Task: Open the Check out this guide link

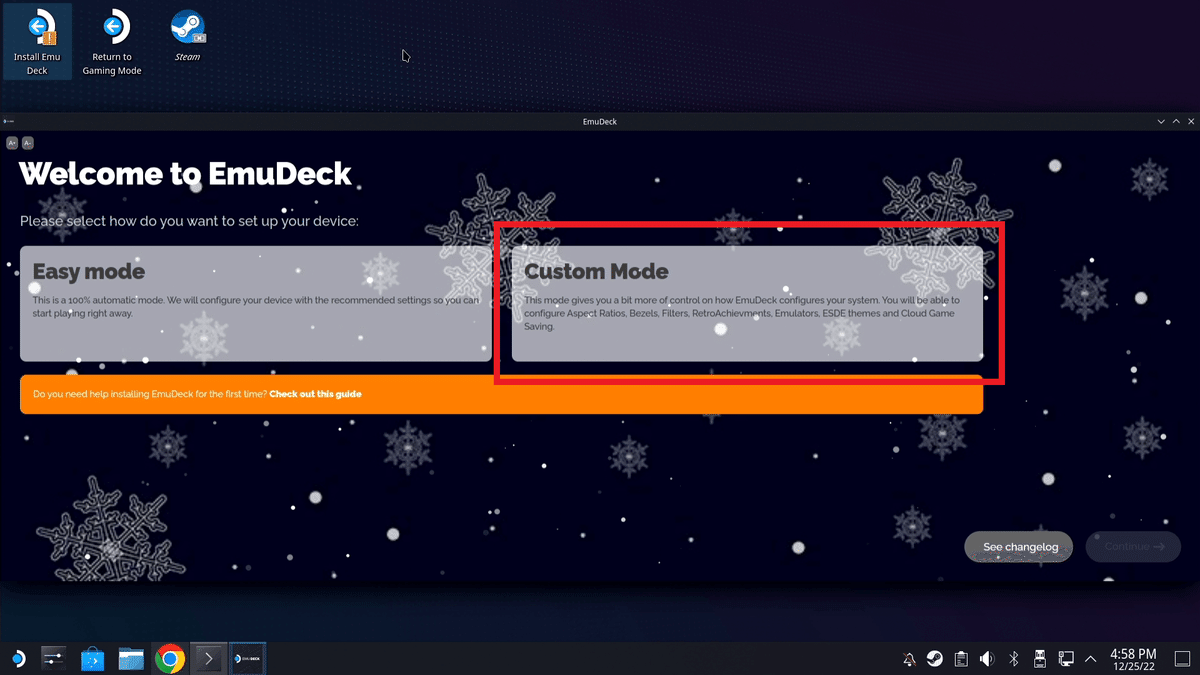Action: coord(315,394)
